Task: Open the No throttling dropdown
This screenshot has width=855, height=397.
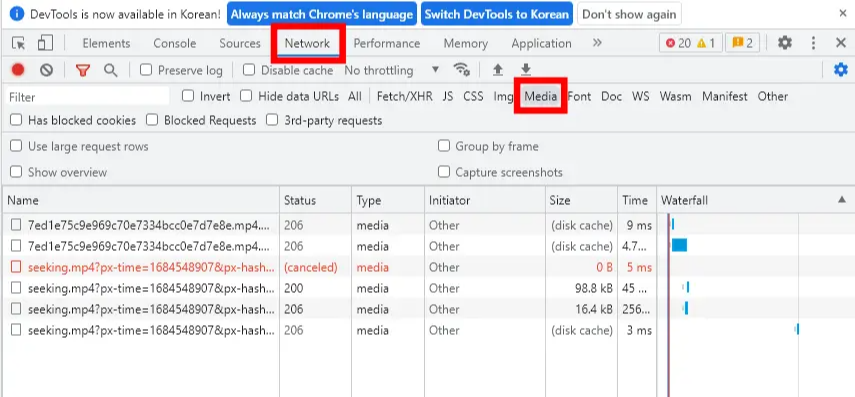Action: (392, 70)
